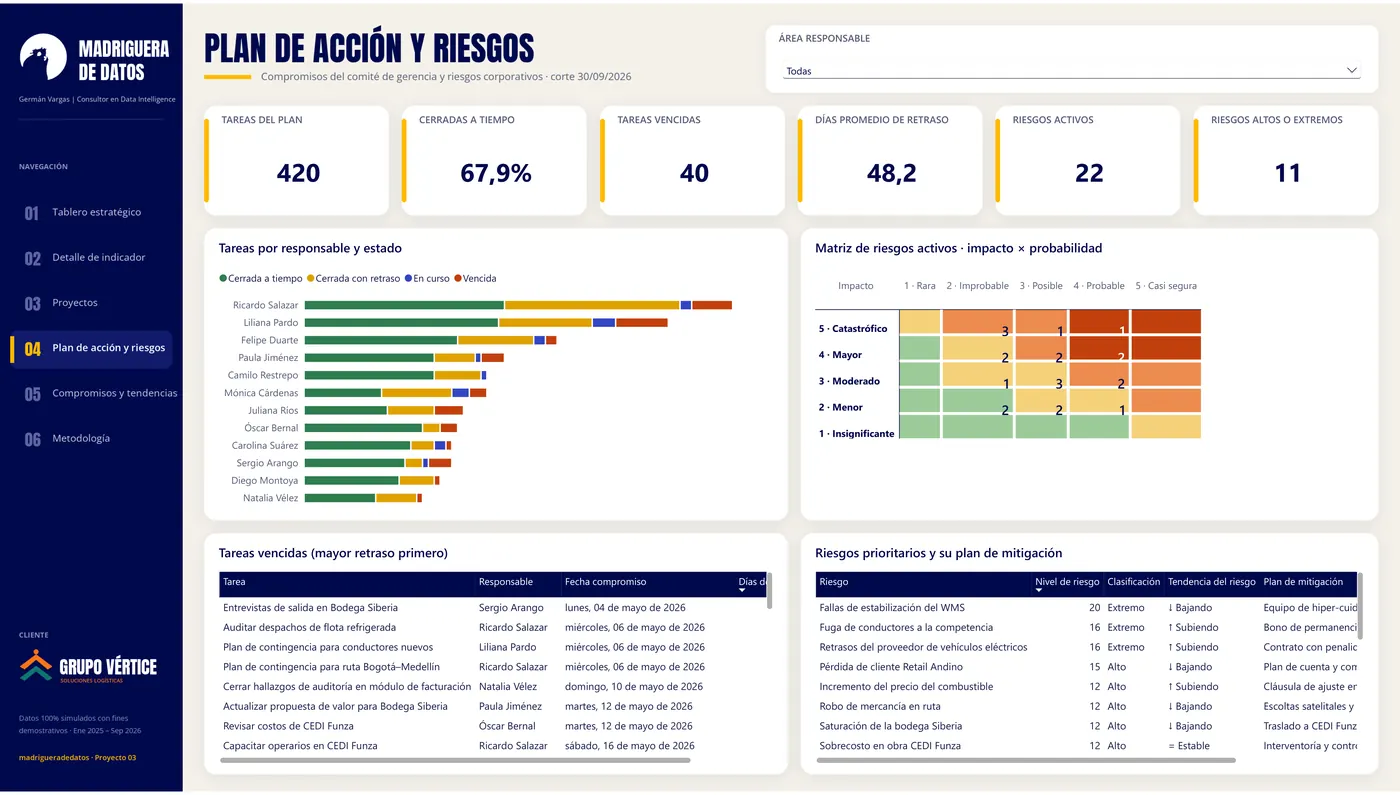Click the horizontal scrollbar of risks table
Screen dimensions: 1400x795
point(1026,761)
